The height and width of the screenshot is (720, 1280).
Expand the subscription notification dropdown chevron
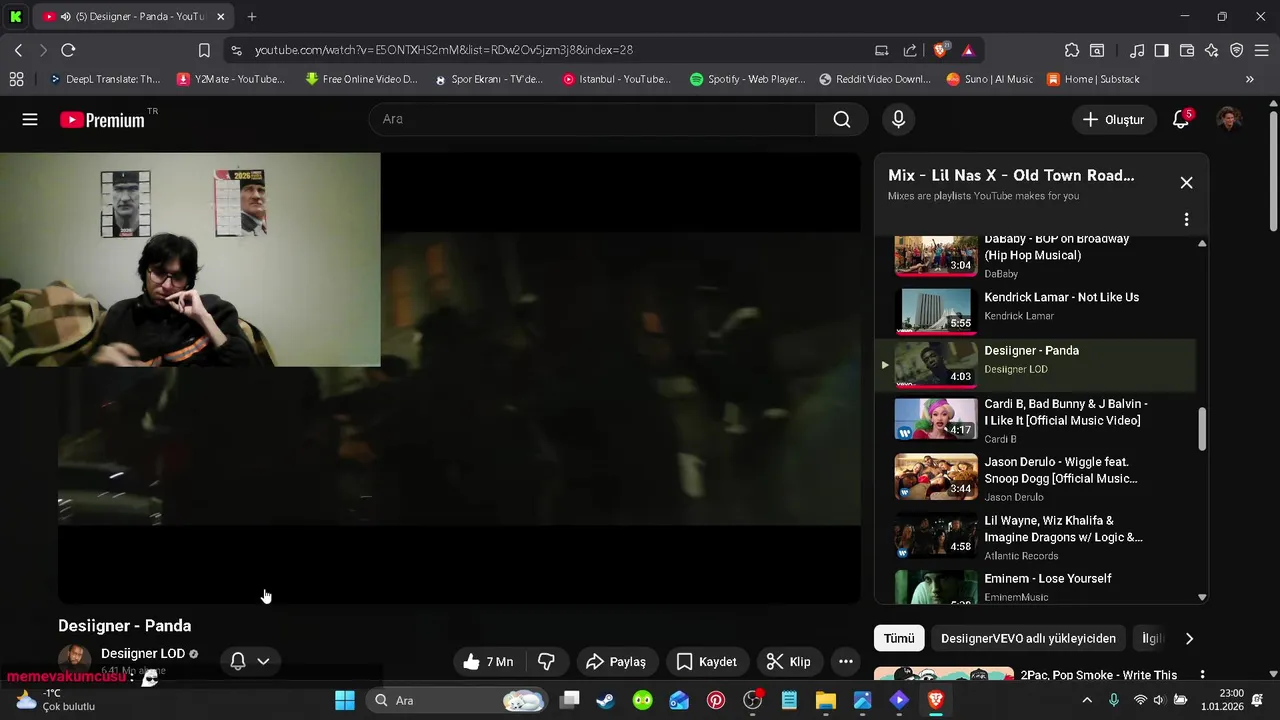tap(263, 661)
